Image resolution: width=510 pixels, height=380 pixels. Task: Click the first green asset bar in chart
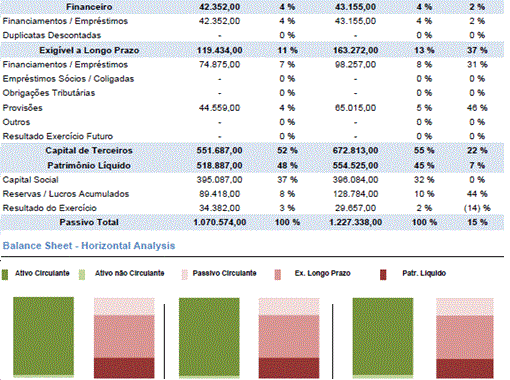(x=44, y=336)
